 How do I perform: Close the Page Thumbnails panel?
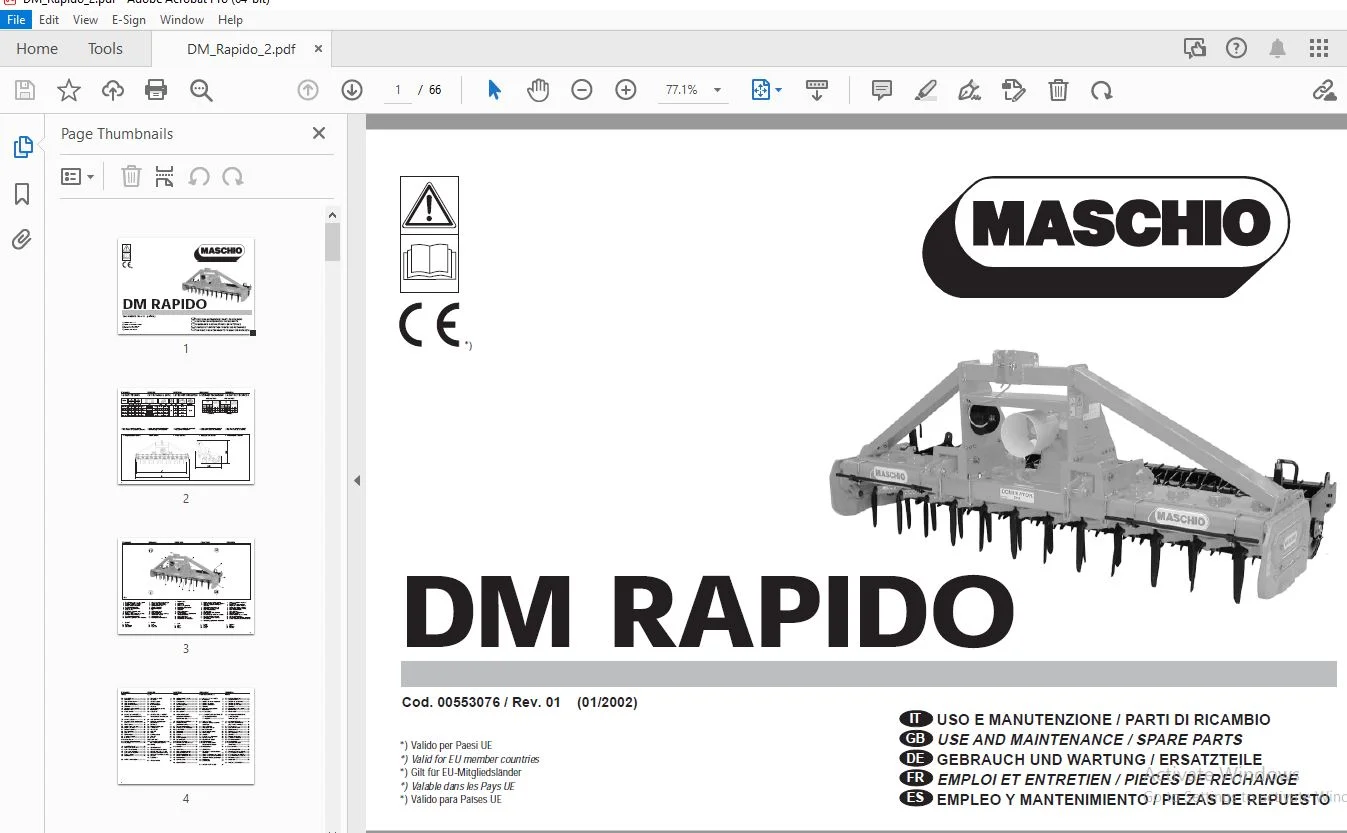click(x=319, y=133)
